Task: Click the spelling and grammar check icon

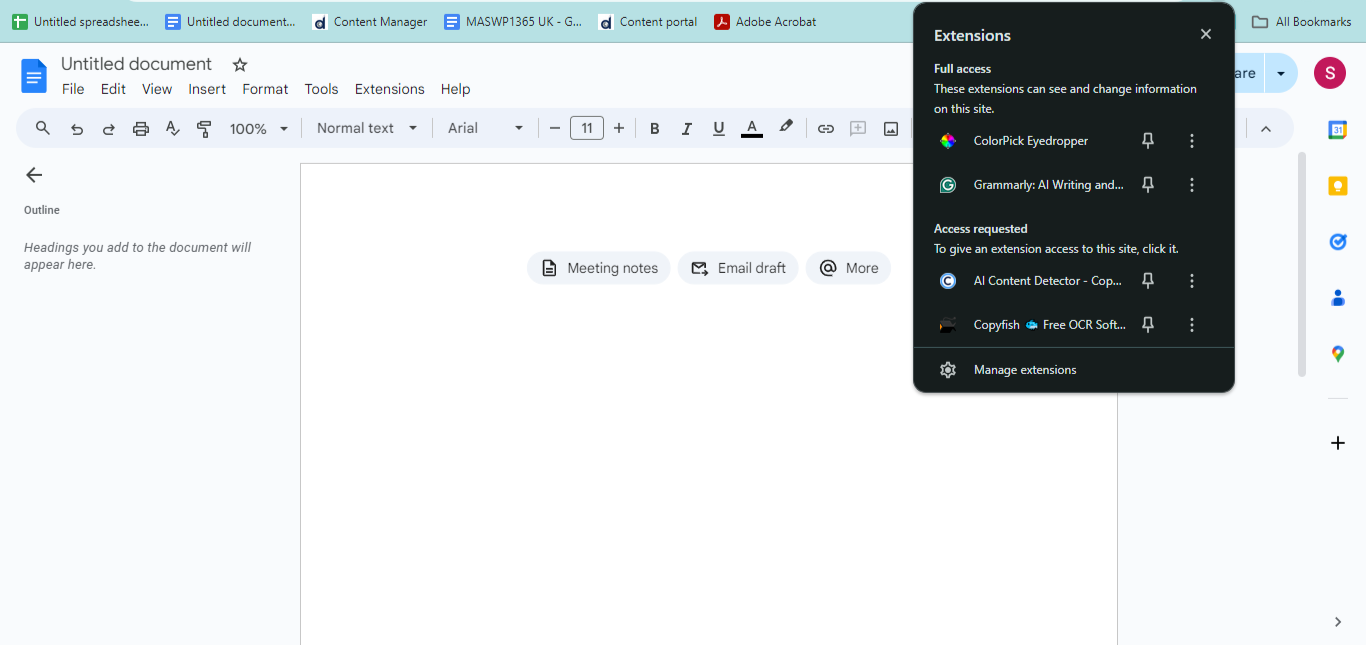Action: click(172, 128)
